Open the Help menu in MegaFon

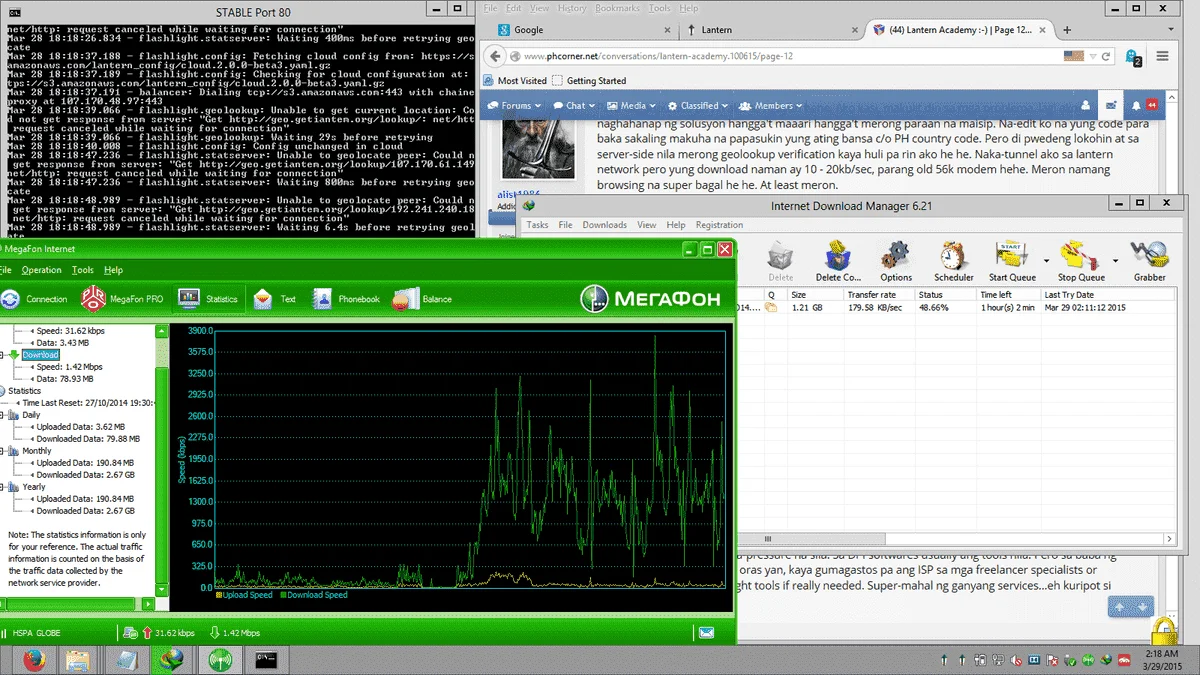tap(113, 270)
